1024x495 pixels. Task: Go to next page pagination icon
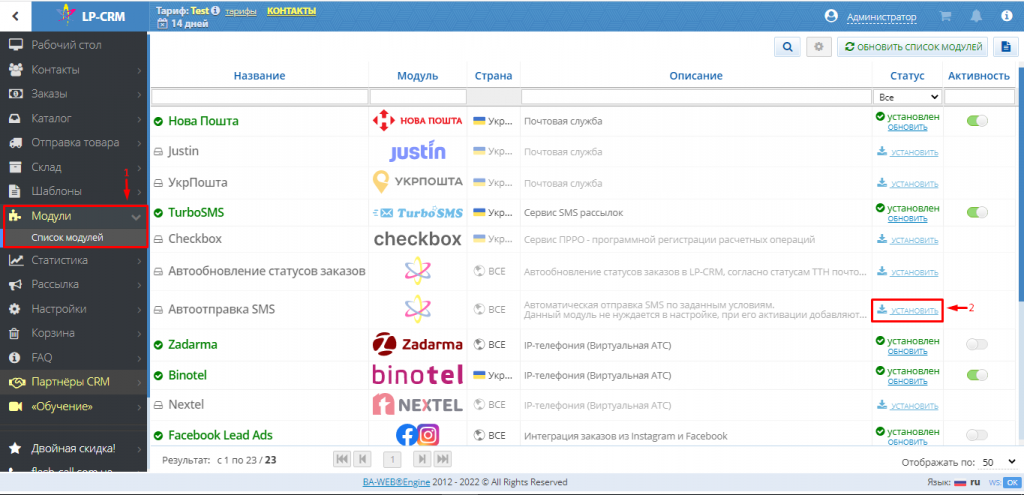pyautogui.click(x=423, y=459)
